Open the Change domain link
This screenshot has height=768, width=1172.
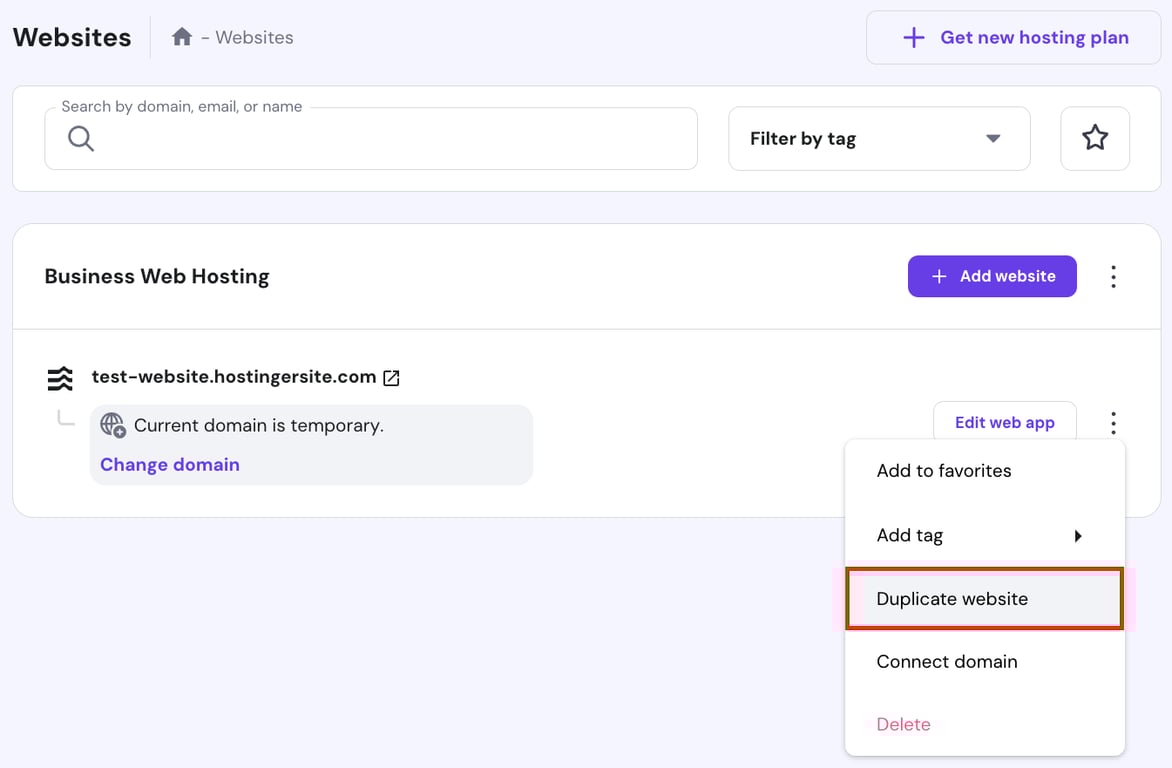tap(169, 464)
